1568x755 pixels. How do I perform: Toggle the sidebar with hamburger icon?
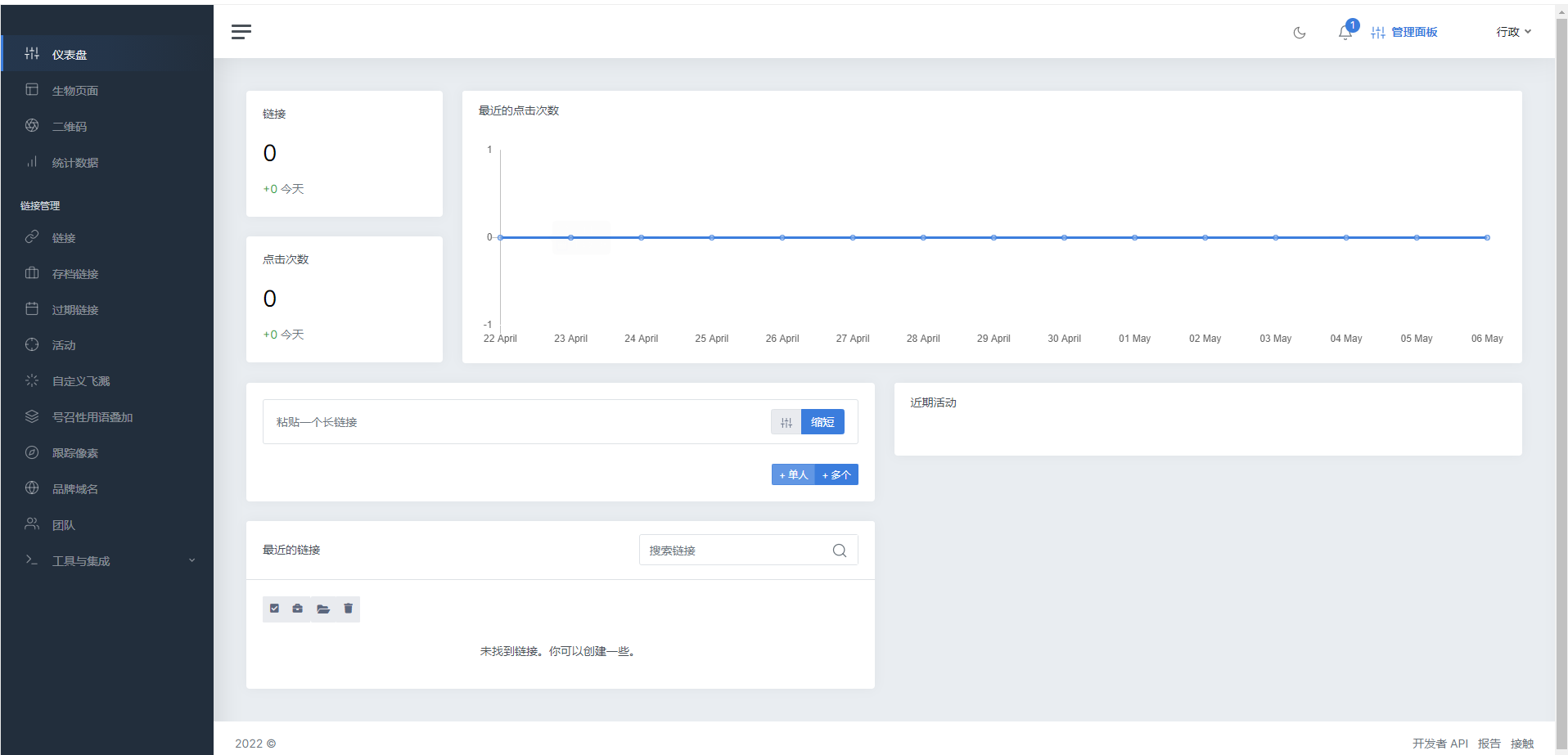coord(241,32)
